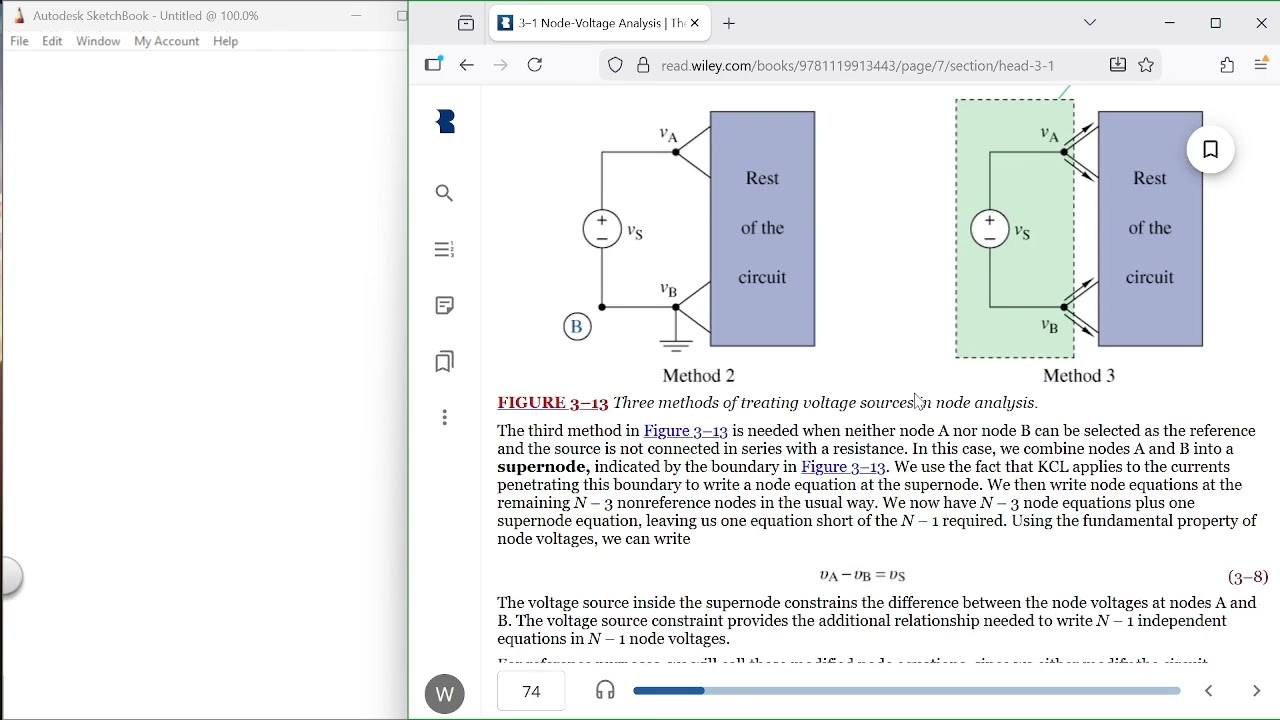Open the Edit menu in SketchBook
1280x720 pixels.
pos(52,41)
